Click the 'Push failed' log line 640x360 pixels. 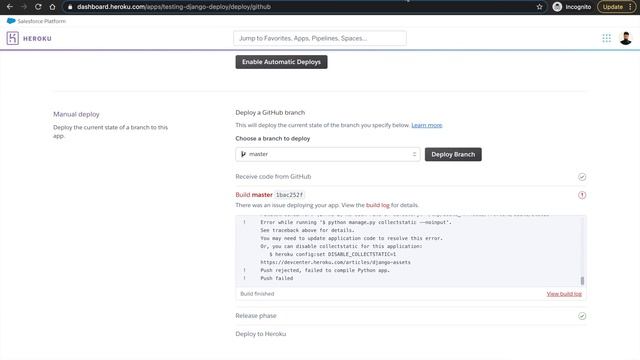277,278
